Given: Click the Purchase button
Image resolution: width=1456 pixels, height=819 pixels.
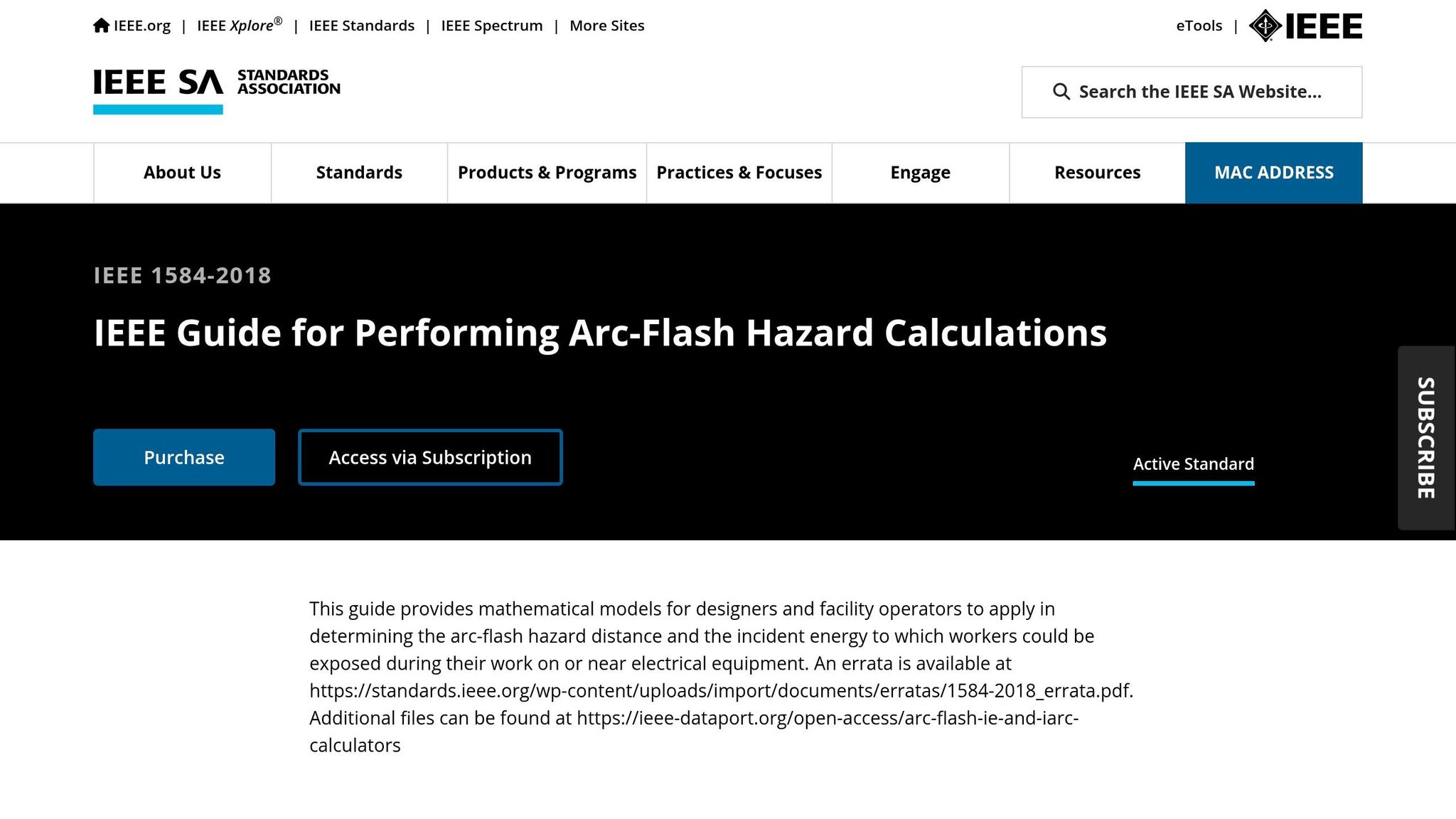Looking at the screenshot, I should coord(184,457).
